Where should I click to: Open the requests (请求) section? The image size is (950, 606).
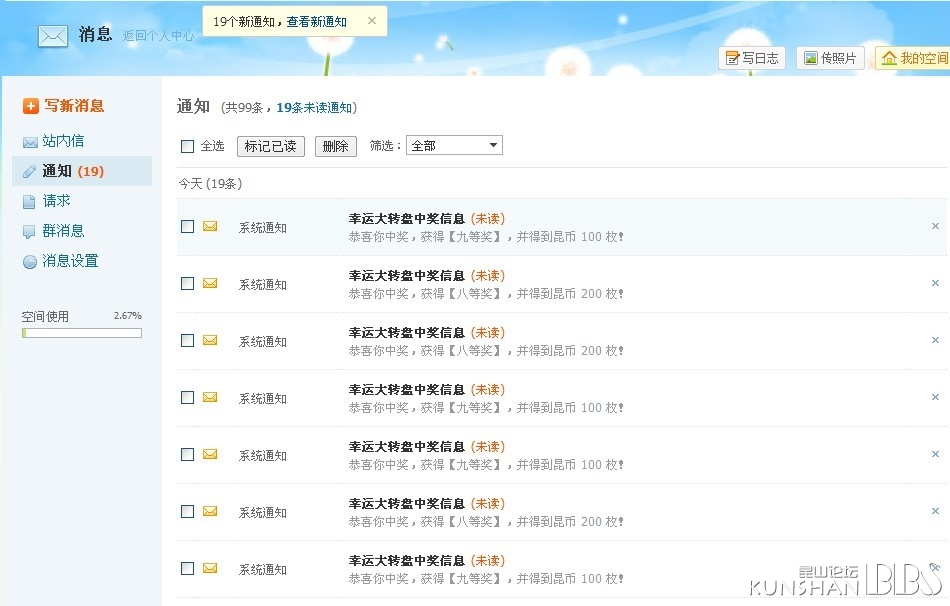pyautogui.click(x=56, y=201)
